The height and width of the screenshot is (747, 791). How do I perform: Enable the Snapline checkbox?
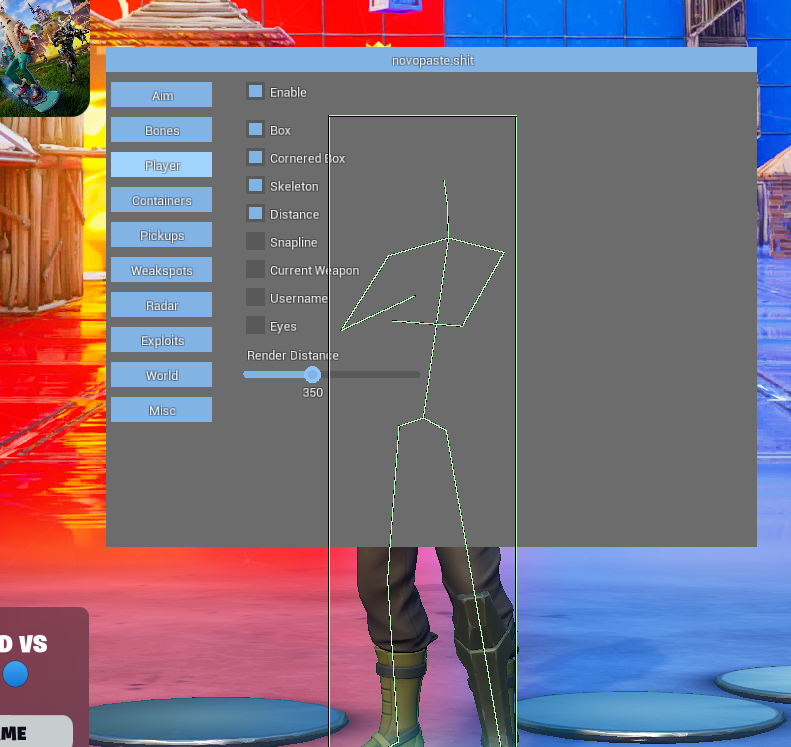(x=256, y=242)
